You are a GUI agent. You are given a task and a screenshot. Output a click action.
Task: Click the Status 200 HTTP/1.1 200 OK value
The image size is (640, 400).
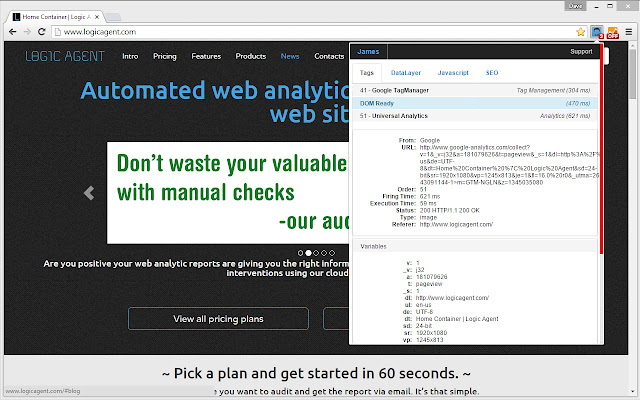tap(449, 211)
